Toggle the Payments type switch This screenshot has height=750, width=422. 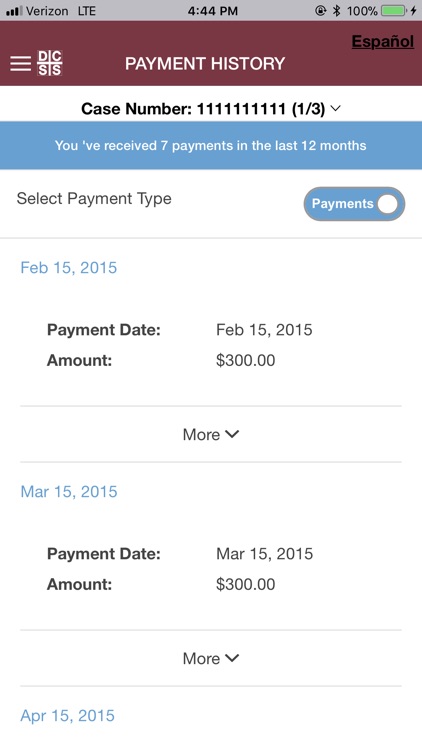tap(355, 204)
